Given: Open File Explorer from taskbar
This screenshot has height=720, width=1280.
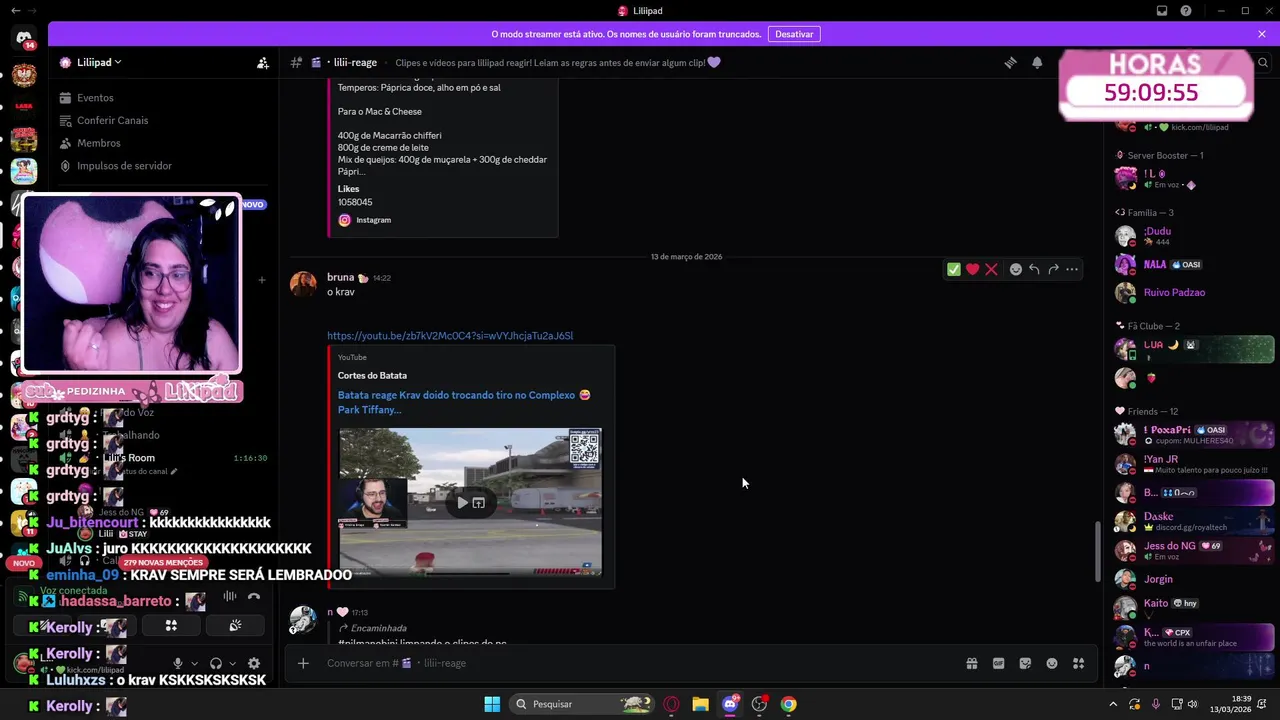Looking at the screenshot, I should coord(700,704).
